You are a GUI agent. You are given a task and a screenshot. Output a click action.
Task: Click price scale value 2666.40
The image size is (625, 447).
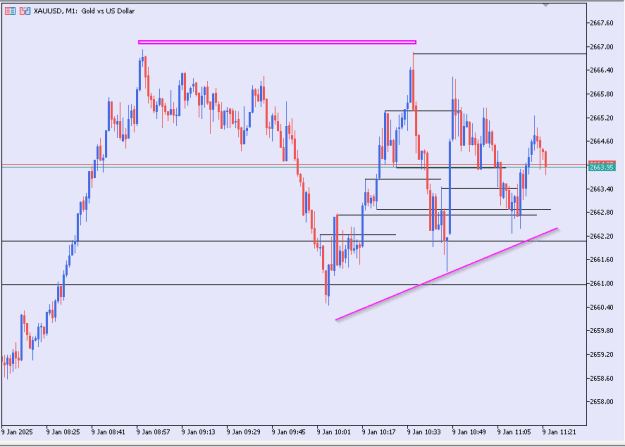coord(601,70)
